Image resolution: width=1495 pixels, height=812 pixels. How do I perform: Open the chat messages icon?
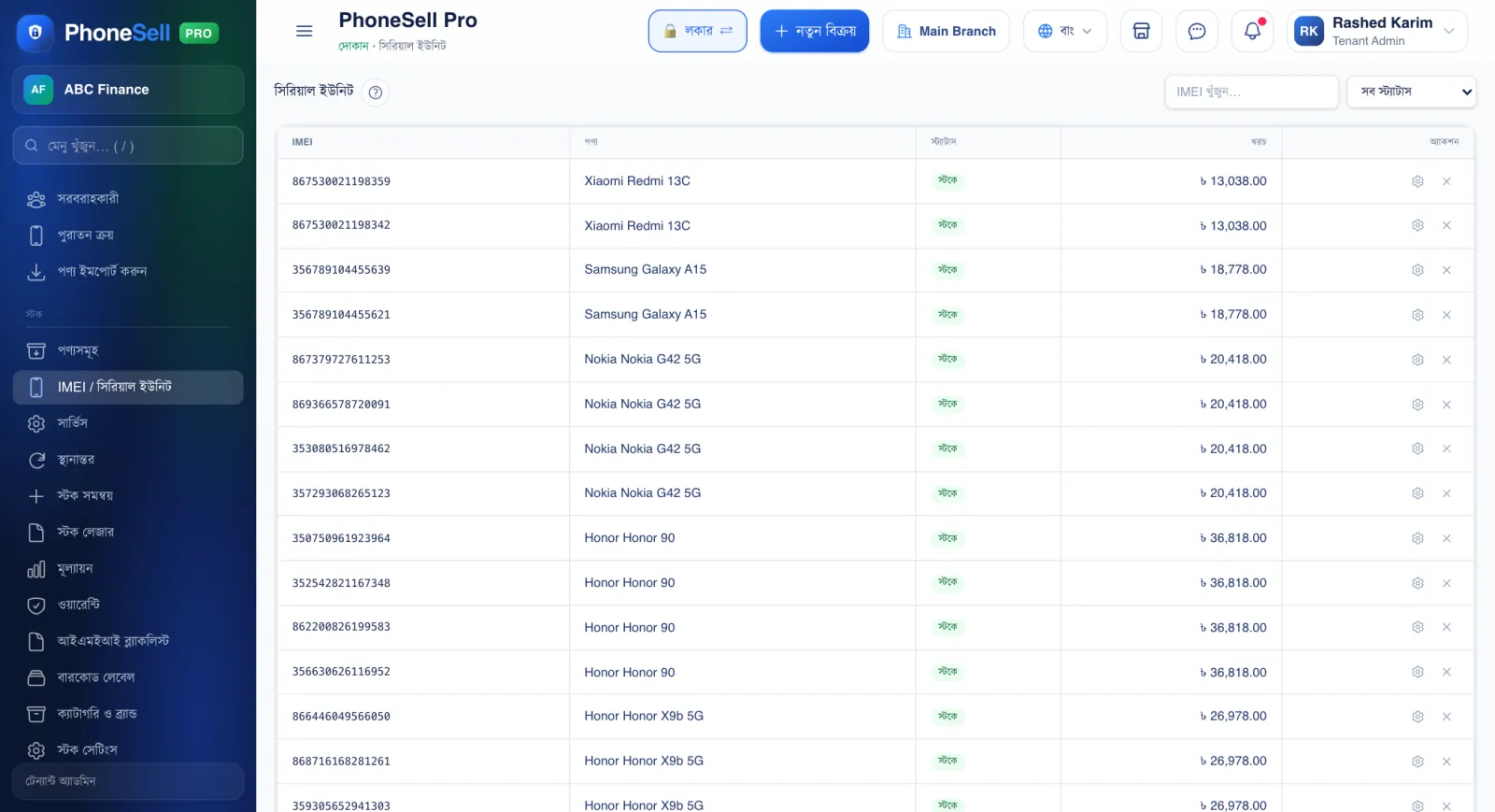(1197, 31)
